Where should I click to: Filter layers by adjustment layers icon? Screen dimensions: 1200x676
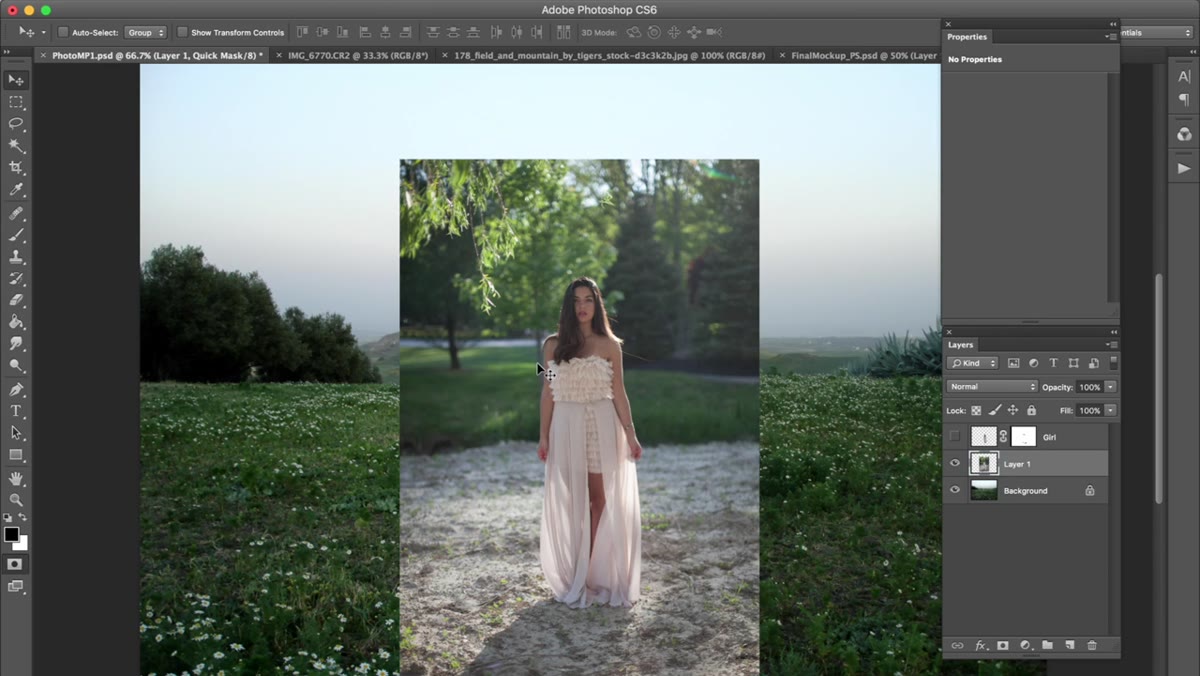[1033, 363]
